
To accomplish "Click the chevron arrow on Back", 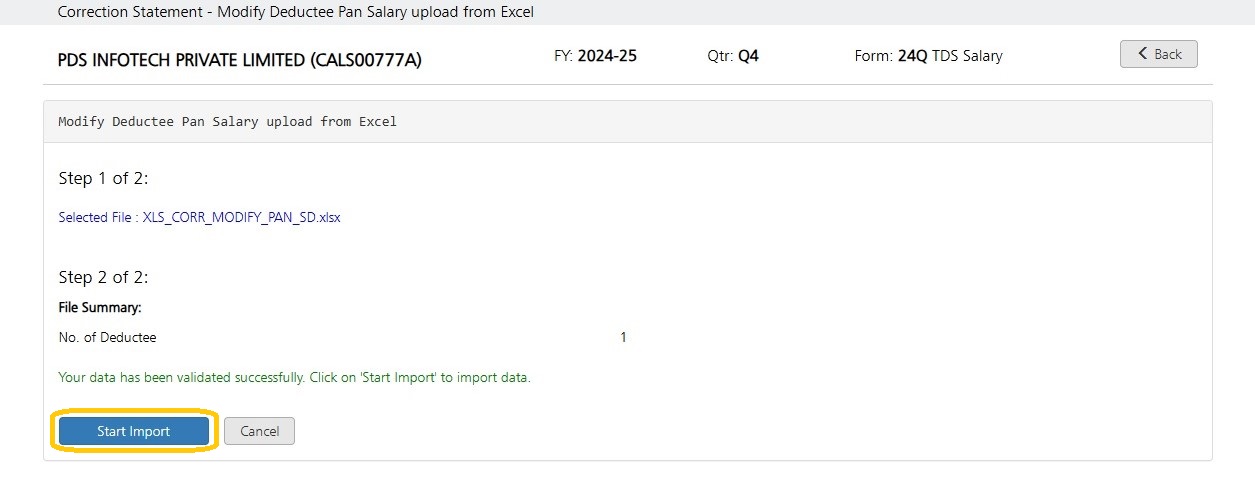I will pos(1142,54).
